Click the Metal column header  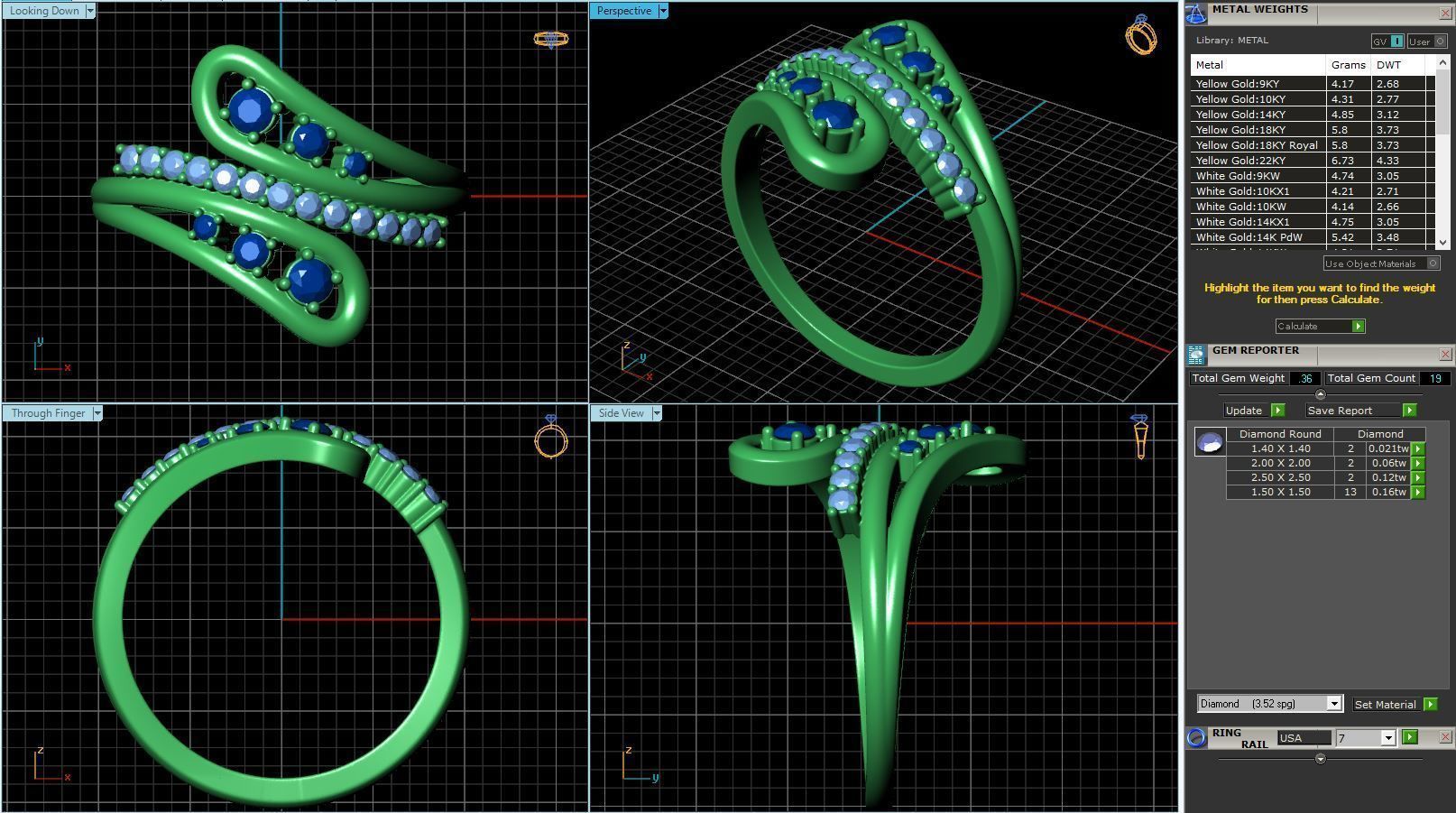pyautogui.click(x=1258, y=65)
